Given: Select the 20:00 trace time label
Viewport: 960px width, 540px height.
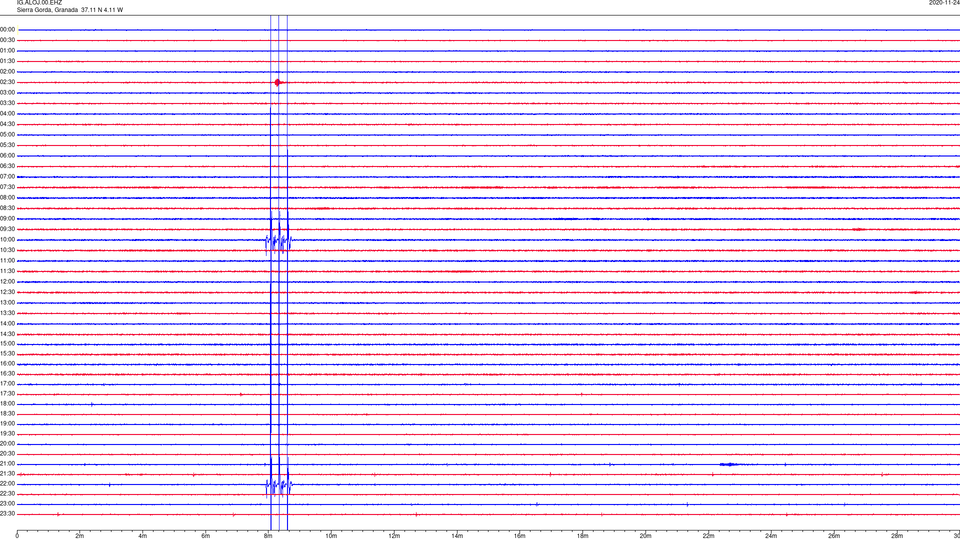Looking at the screenshot, I should click(7, 443).
